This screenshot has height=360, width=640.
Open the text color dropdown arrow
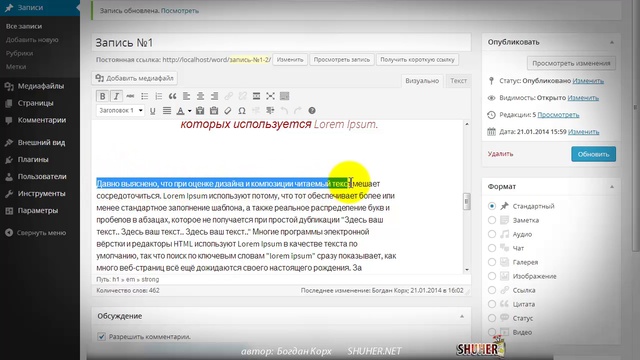(x=189, y=111)
